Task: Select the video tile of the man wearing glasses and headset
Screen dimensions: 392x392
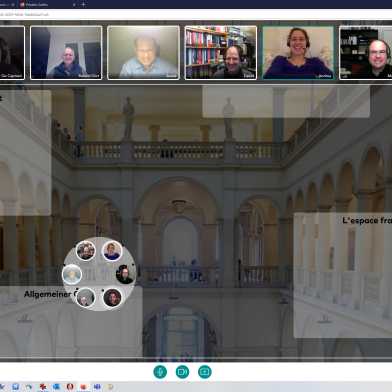Action: pos(366,53)
